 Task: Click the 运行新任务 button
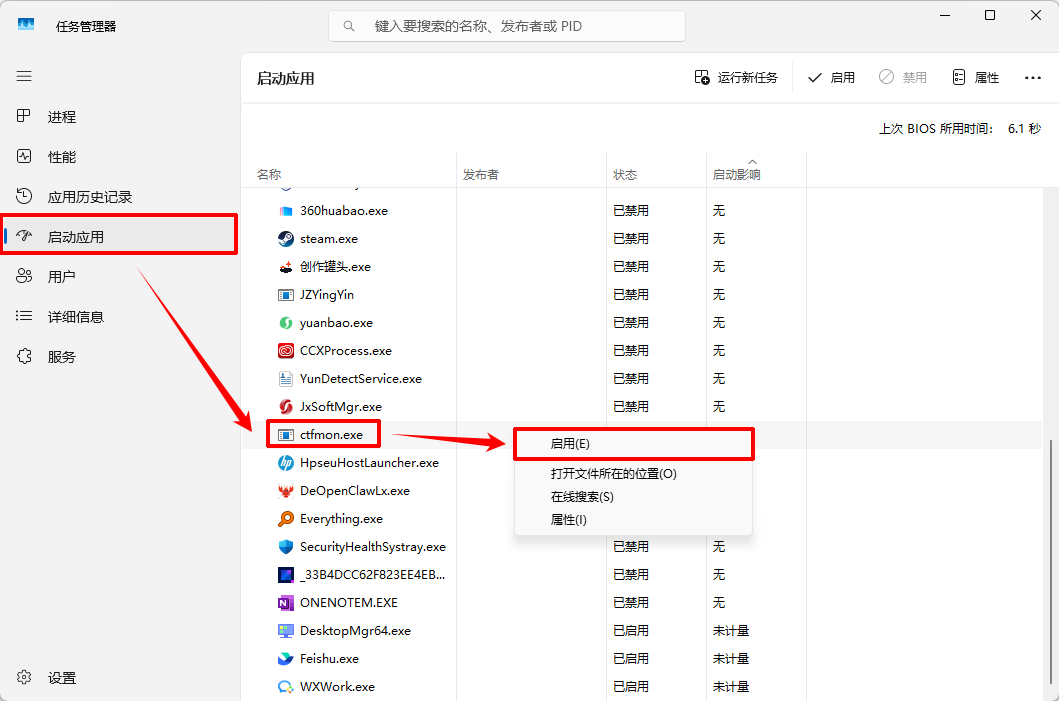(736, 78)
